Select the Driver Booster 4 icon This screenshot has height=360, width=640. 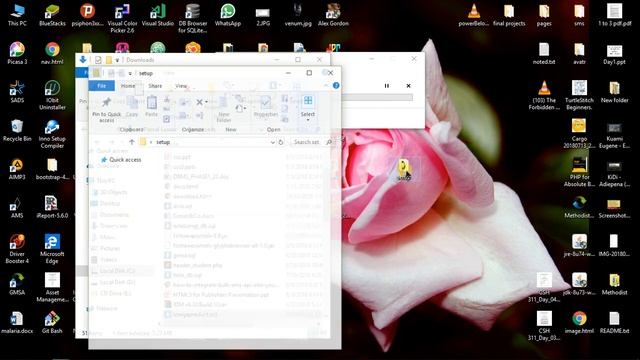pyautogui.click(x=17, y=249)
